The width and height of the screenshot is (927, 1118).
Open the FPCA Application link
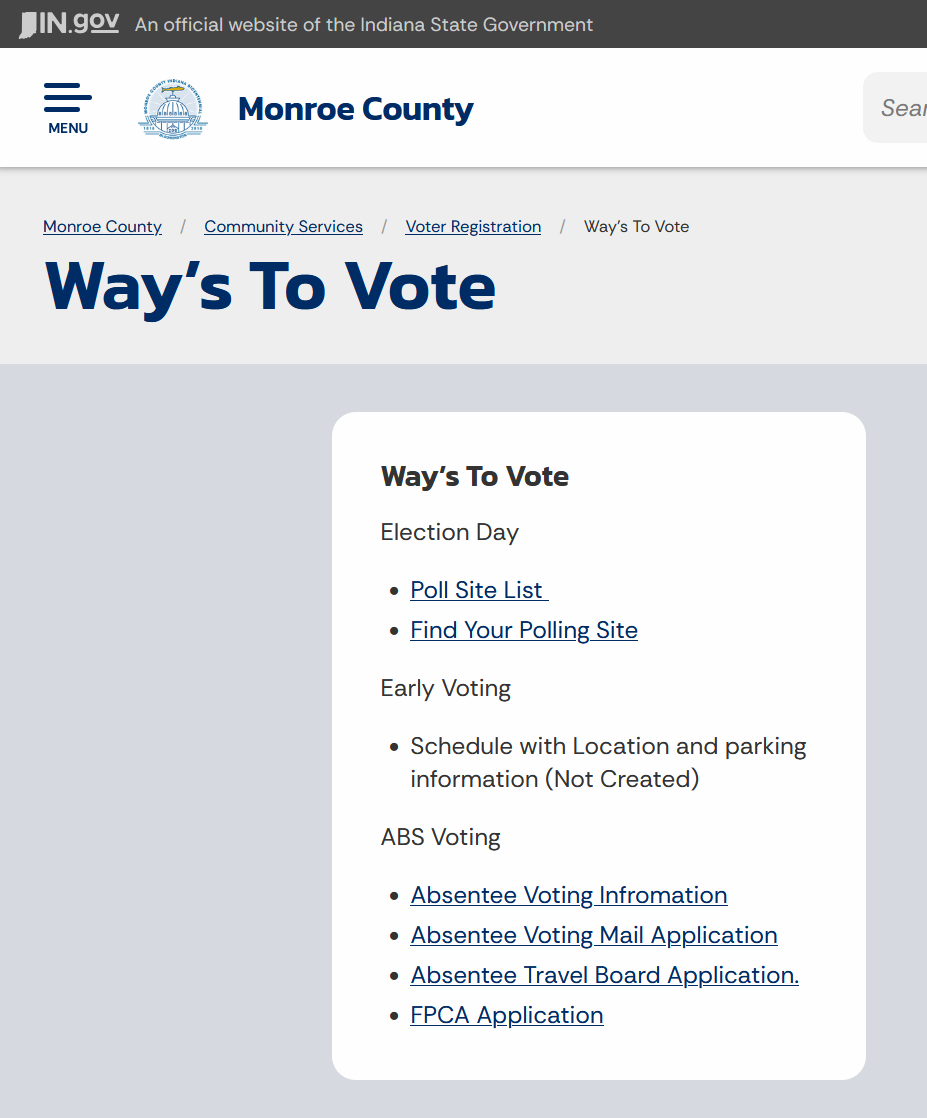506,1015
